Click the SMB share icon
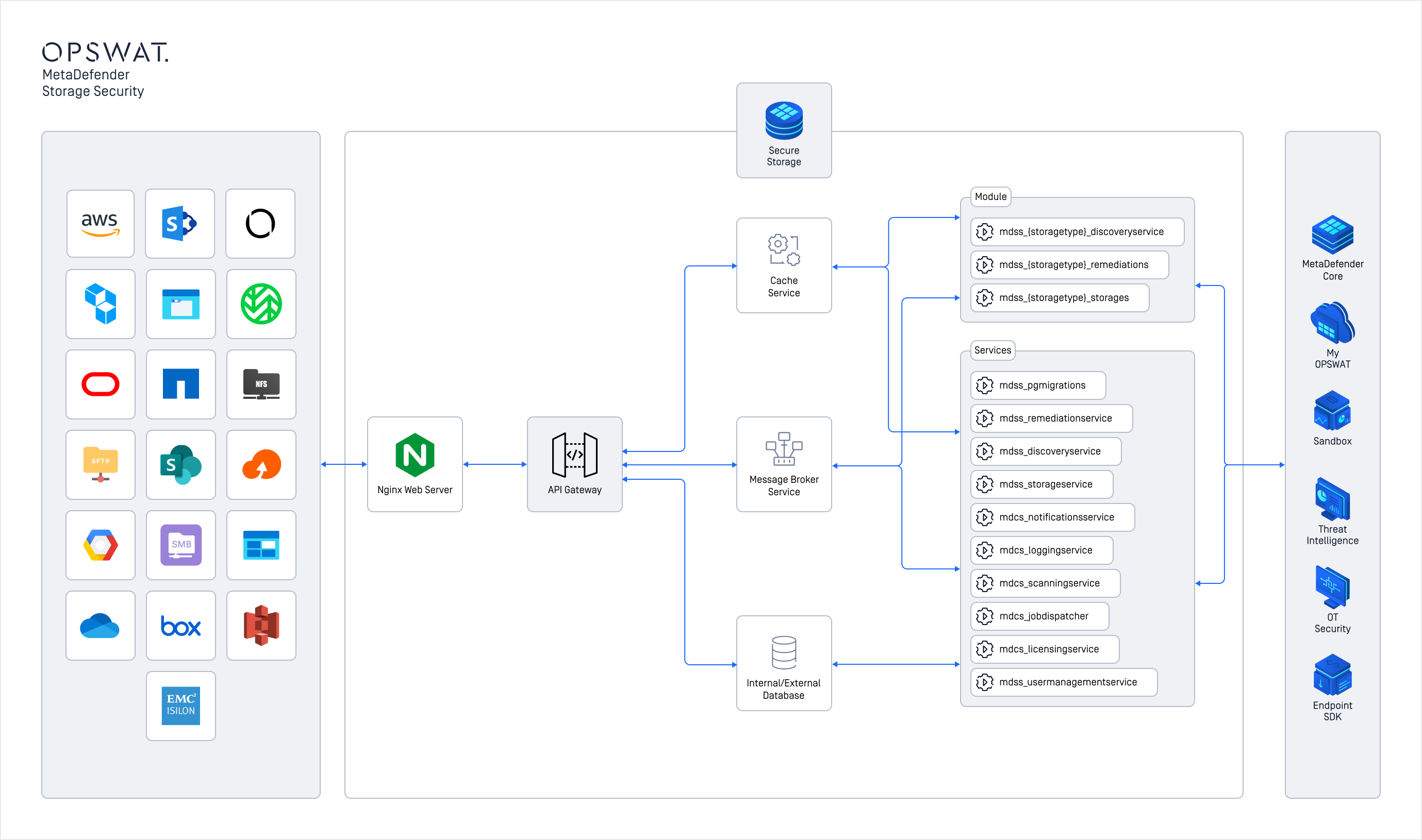This screenshot has height=840, width=1422. 180,545
